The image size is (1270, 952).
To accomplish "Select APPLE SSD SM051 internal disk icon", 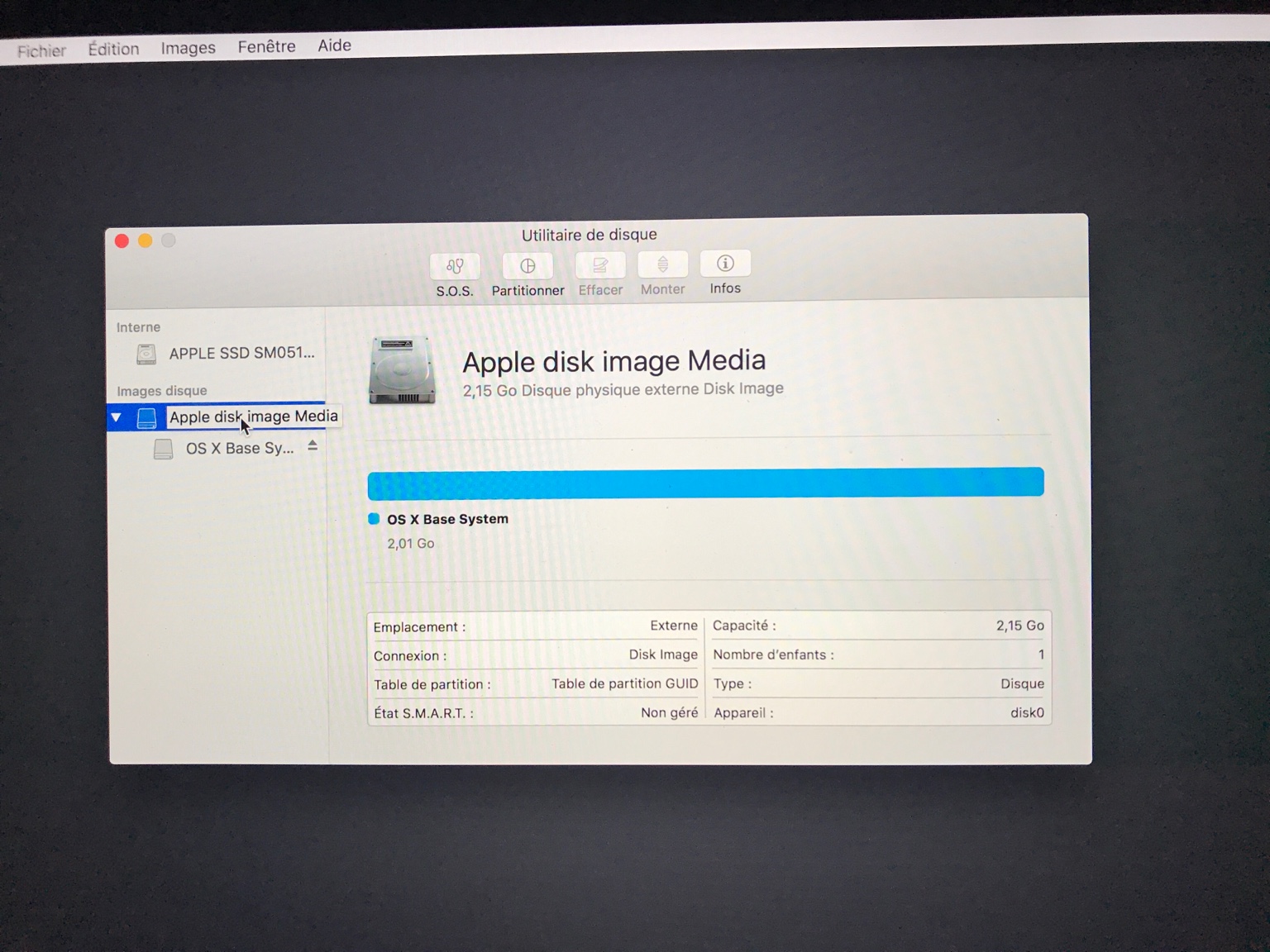I will [x=146, y=355].
